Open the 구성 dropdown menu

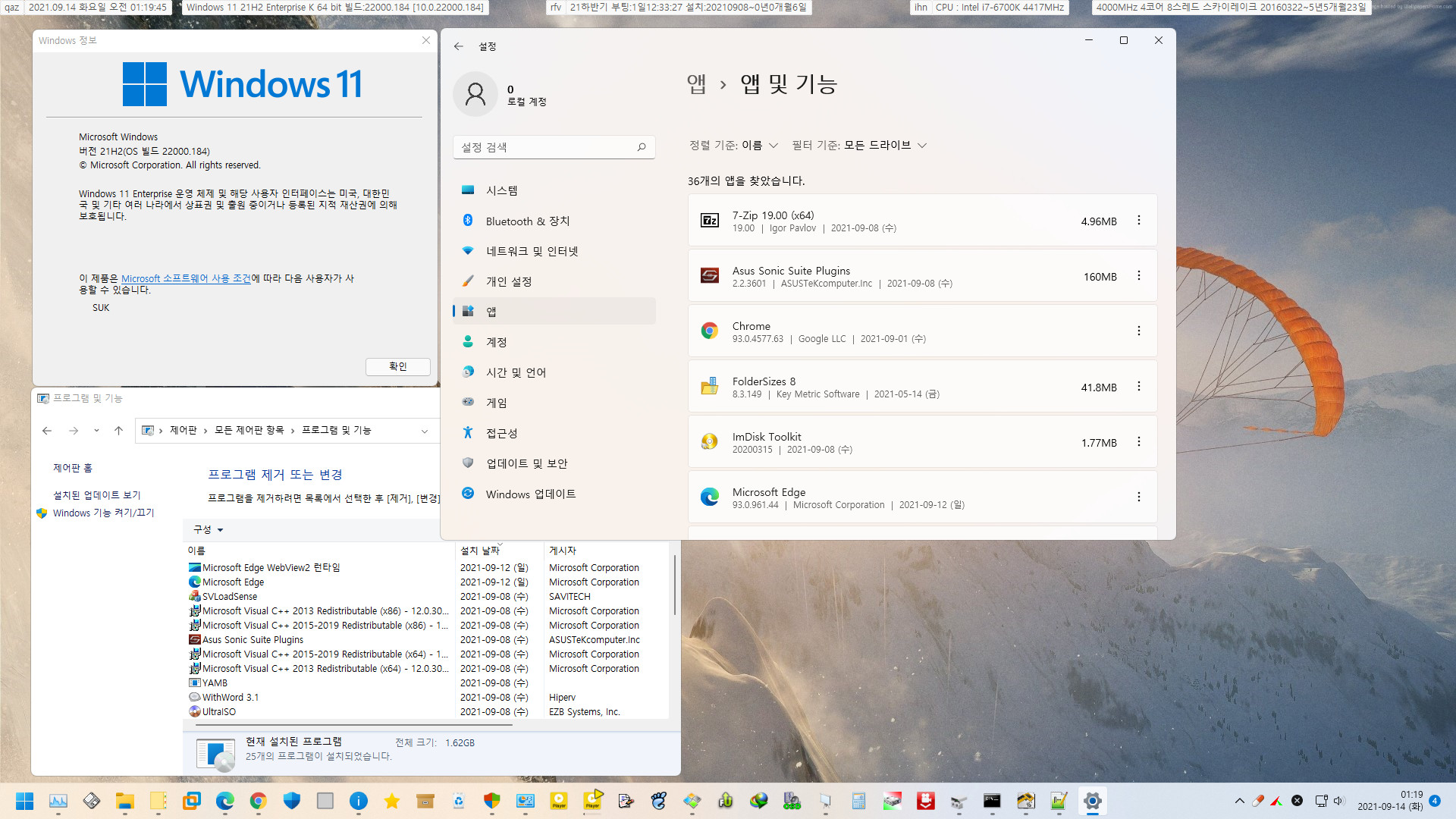[209, 529]
